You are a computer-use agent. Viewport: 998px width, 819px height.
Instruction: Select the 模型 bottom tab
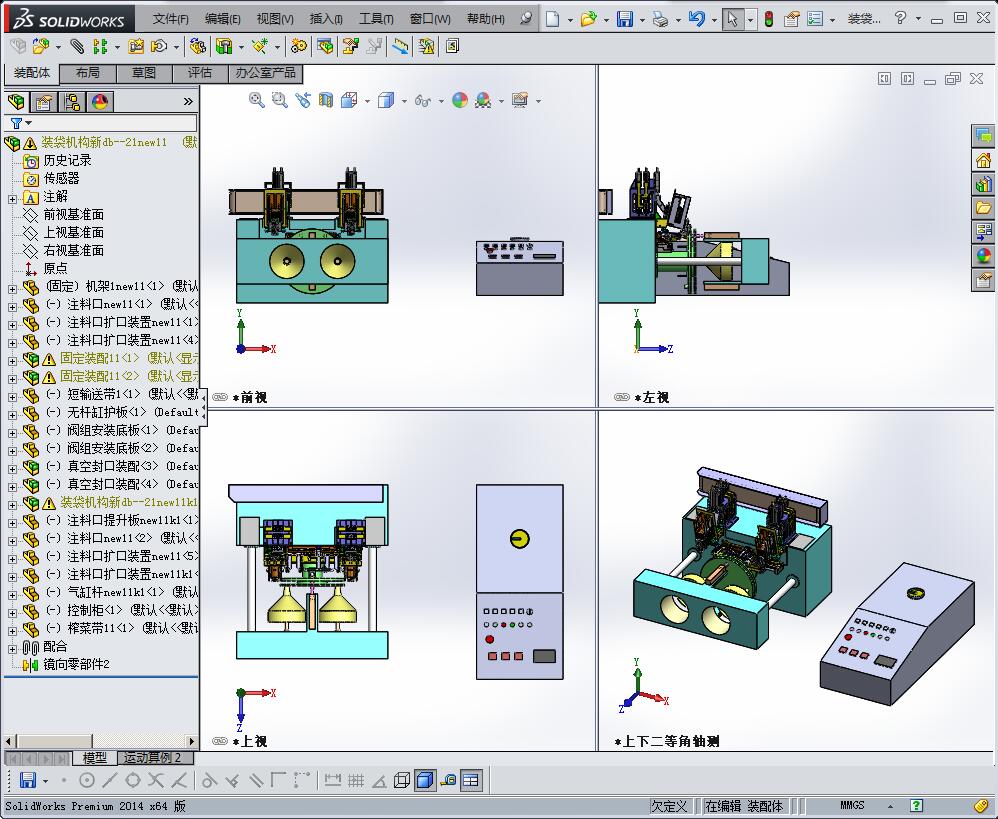pos(95,758)
